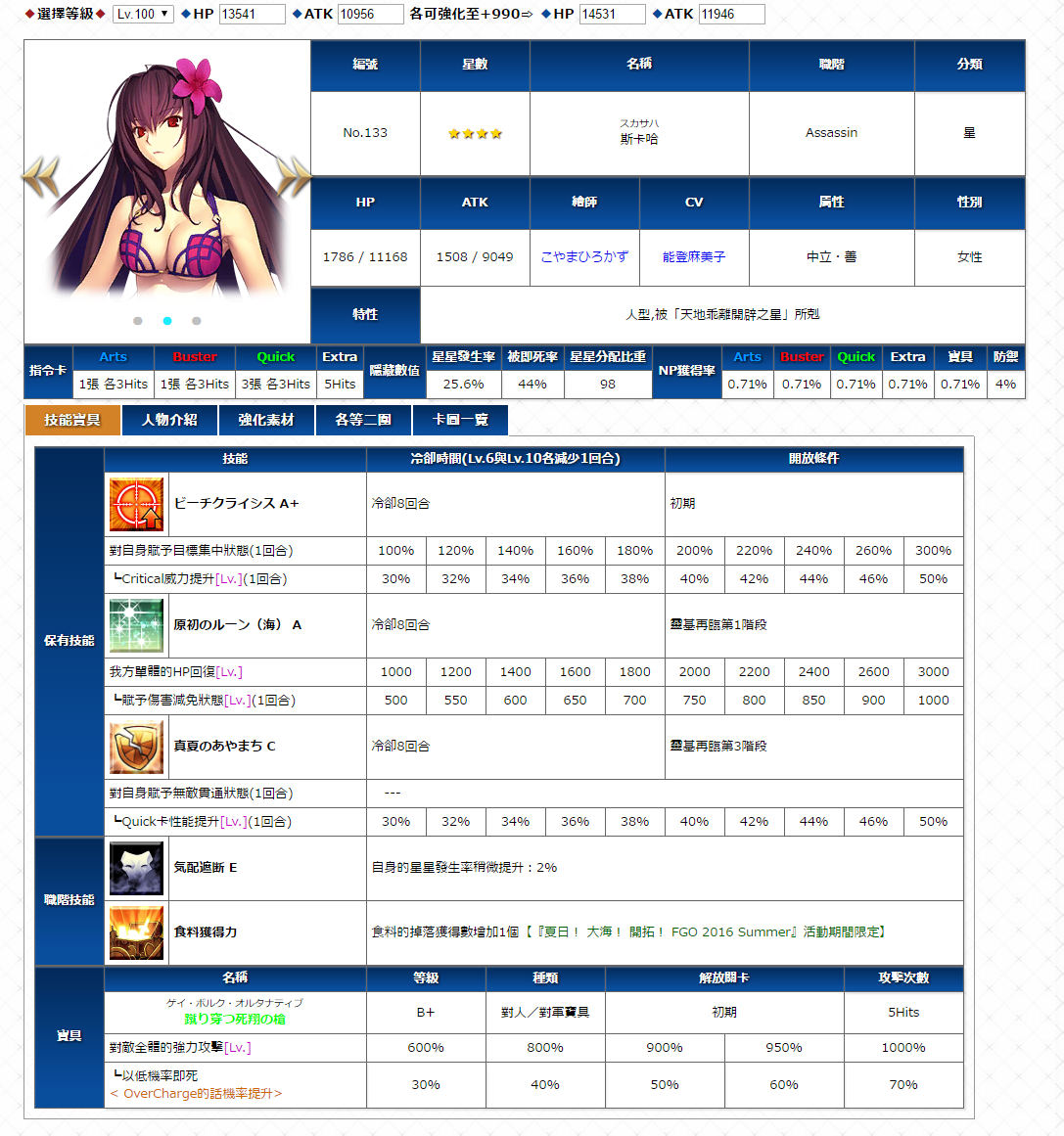Open voice actor link 能登麻美子
Image resolution: width=1064 pixels, height=1136 pixels.
pos(694,256)
